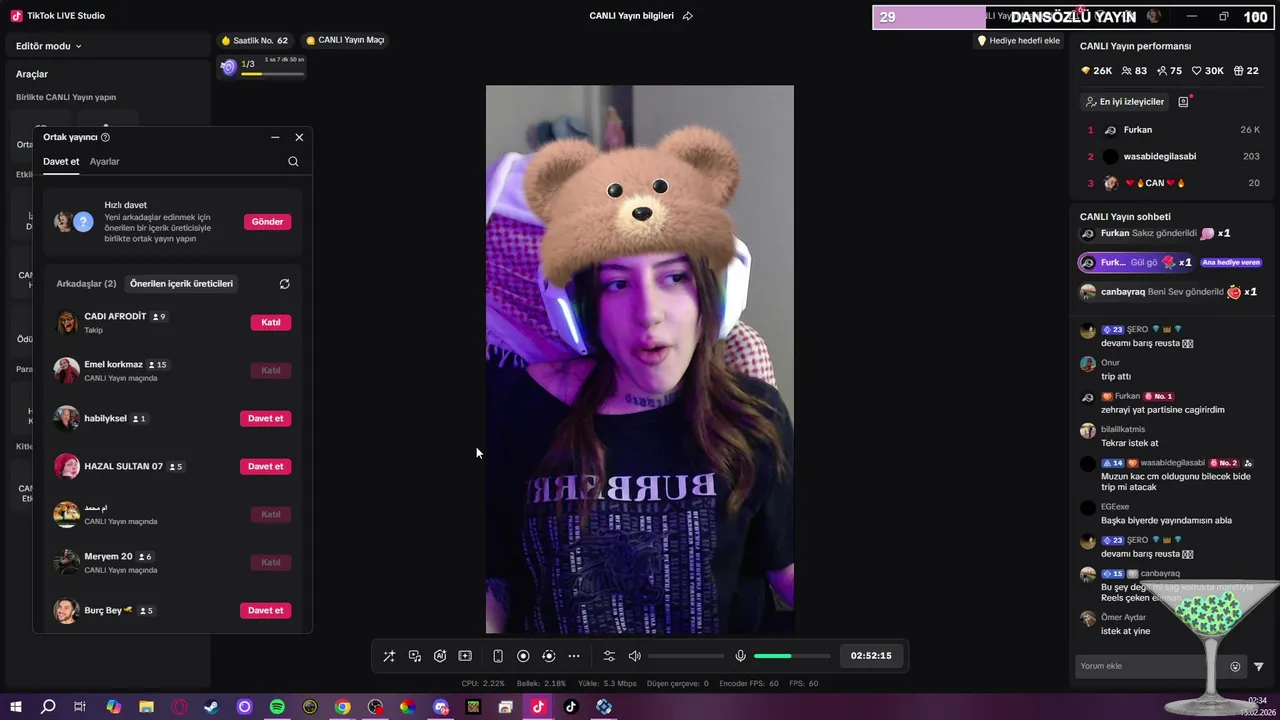Click the gifts 22 stat
Viewport: 1280px width, 720px height.
pyautogui.click(x=1246, y=71)
